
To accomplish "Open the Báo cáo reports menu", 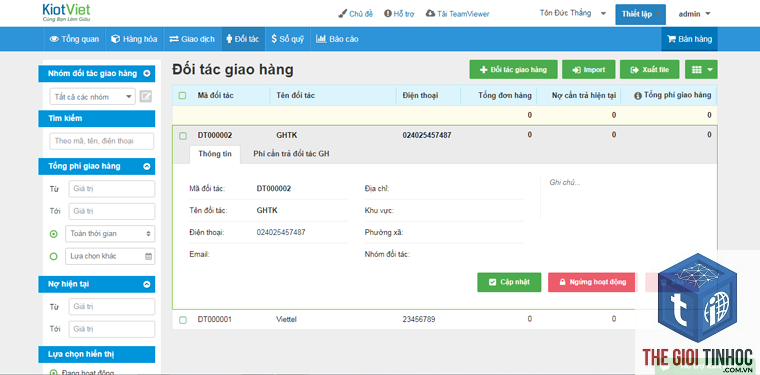I will coord(337,39).
